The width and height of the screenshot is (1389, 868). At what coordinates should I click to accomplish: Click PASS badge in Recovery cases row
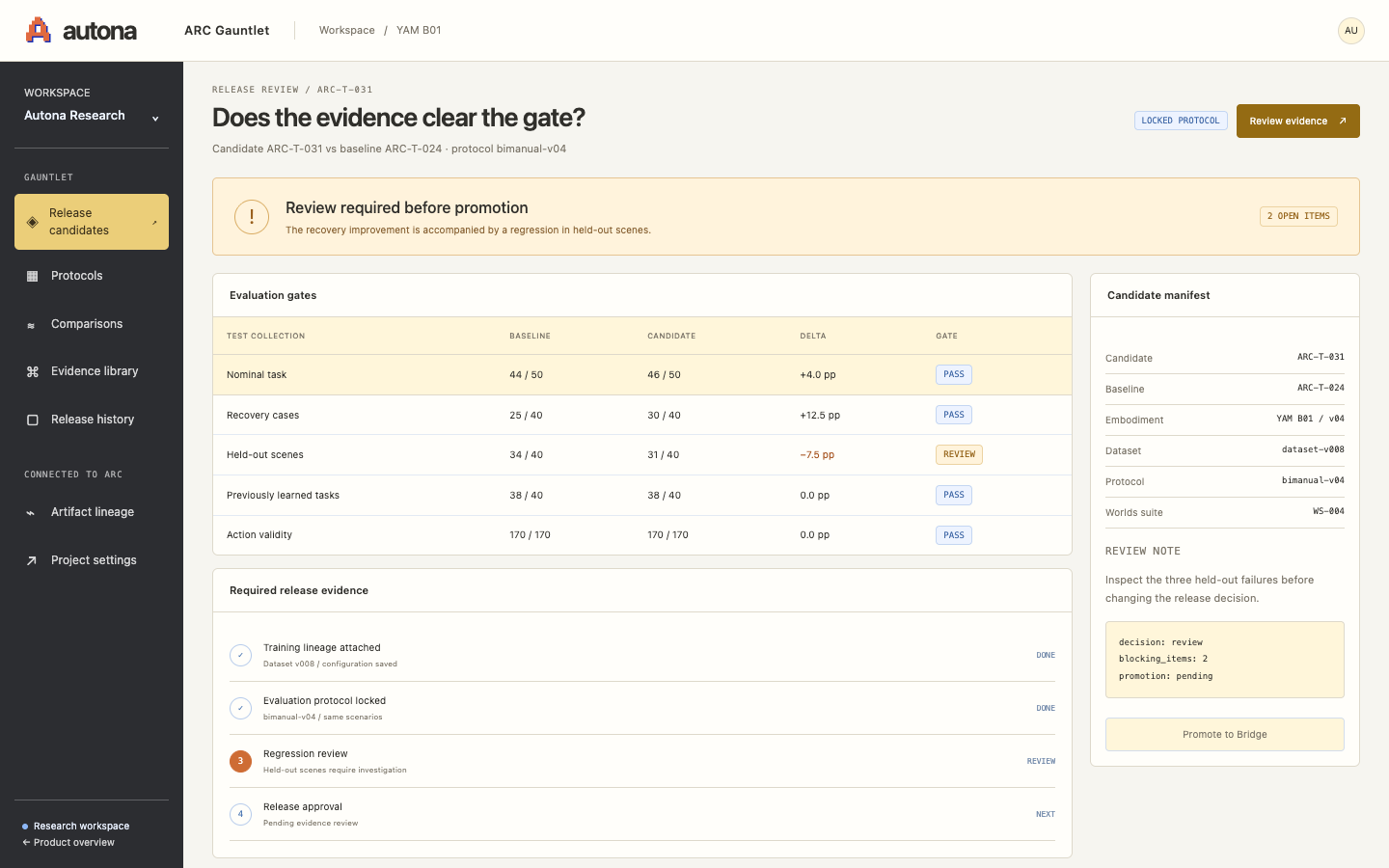(x=954, y=415)
